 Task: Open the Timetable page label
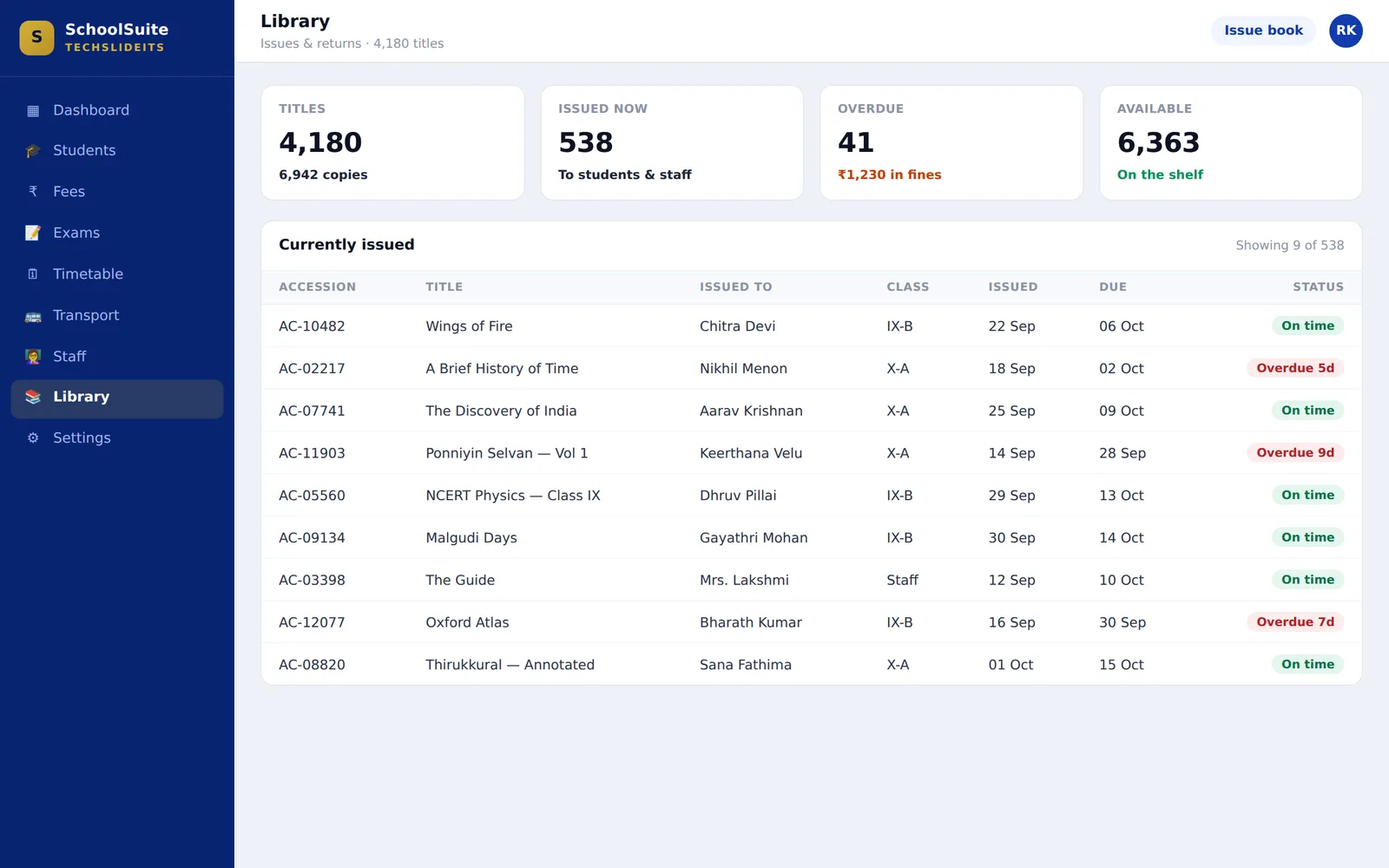click(x=88, y=273)
